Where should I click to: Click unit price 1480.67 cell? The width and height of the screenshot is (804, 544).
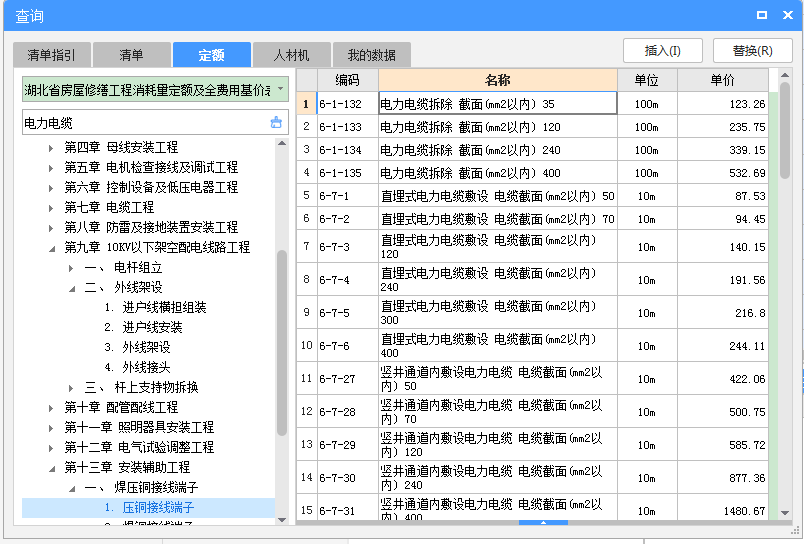coord(722,508)
